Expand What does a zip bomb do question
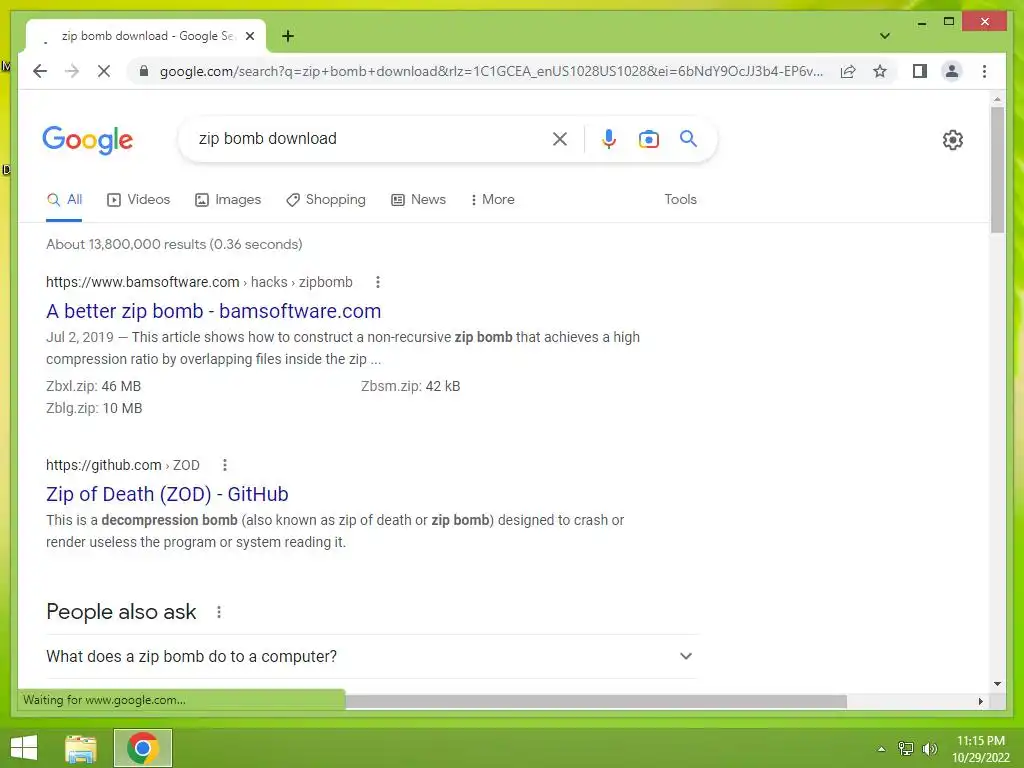1024x768 pixels. tap(372, 656)
